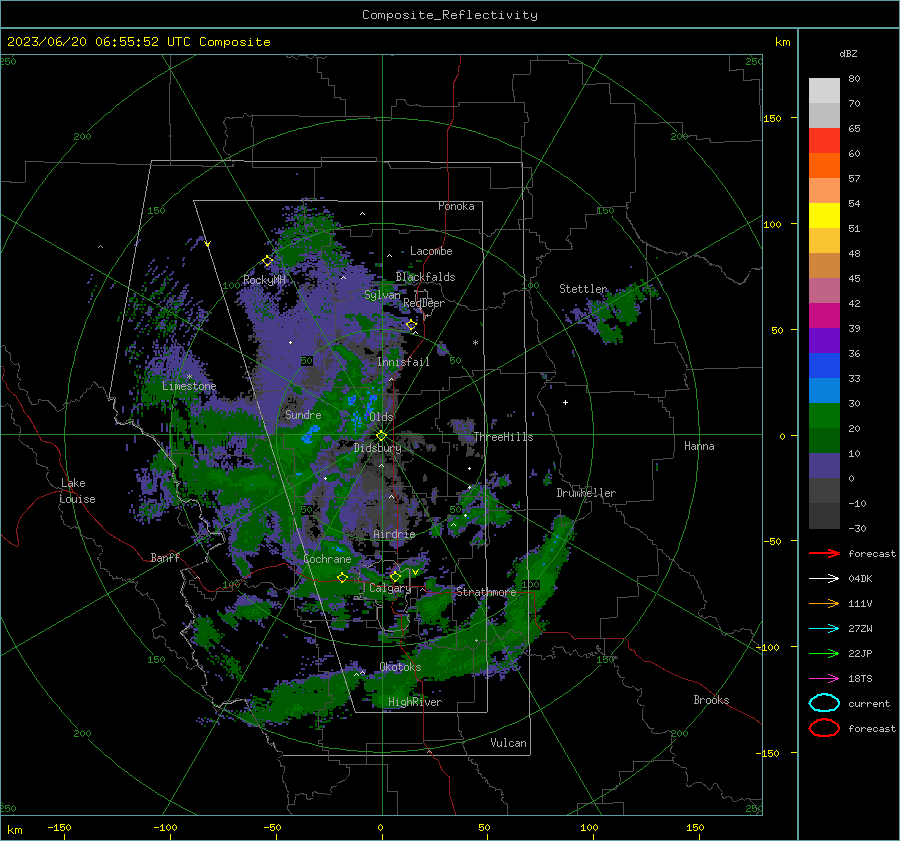This screenshot has width=900, height=841.
Task: Click the bright yellow swatch between 54 and 51
Action: pyautogui.click(x=824, y=216)
